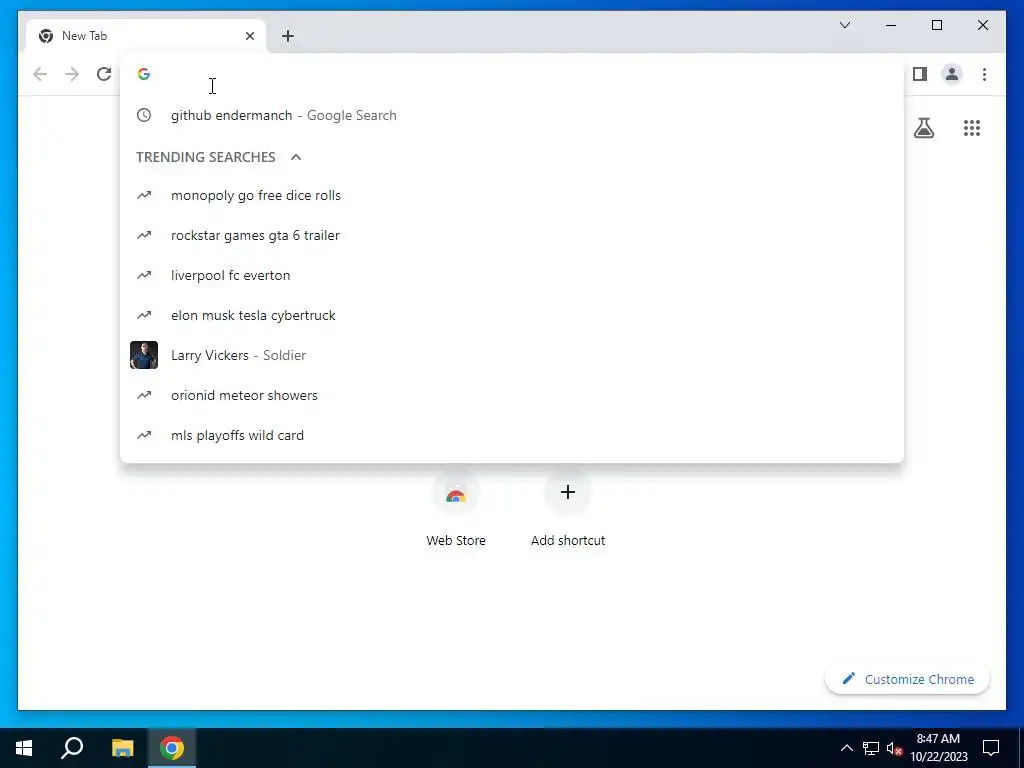The image size is (1024, 768).
Task: Open the profile avatar icon
Action: [952, 74]
